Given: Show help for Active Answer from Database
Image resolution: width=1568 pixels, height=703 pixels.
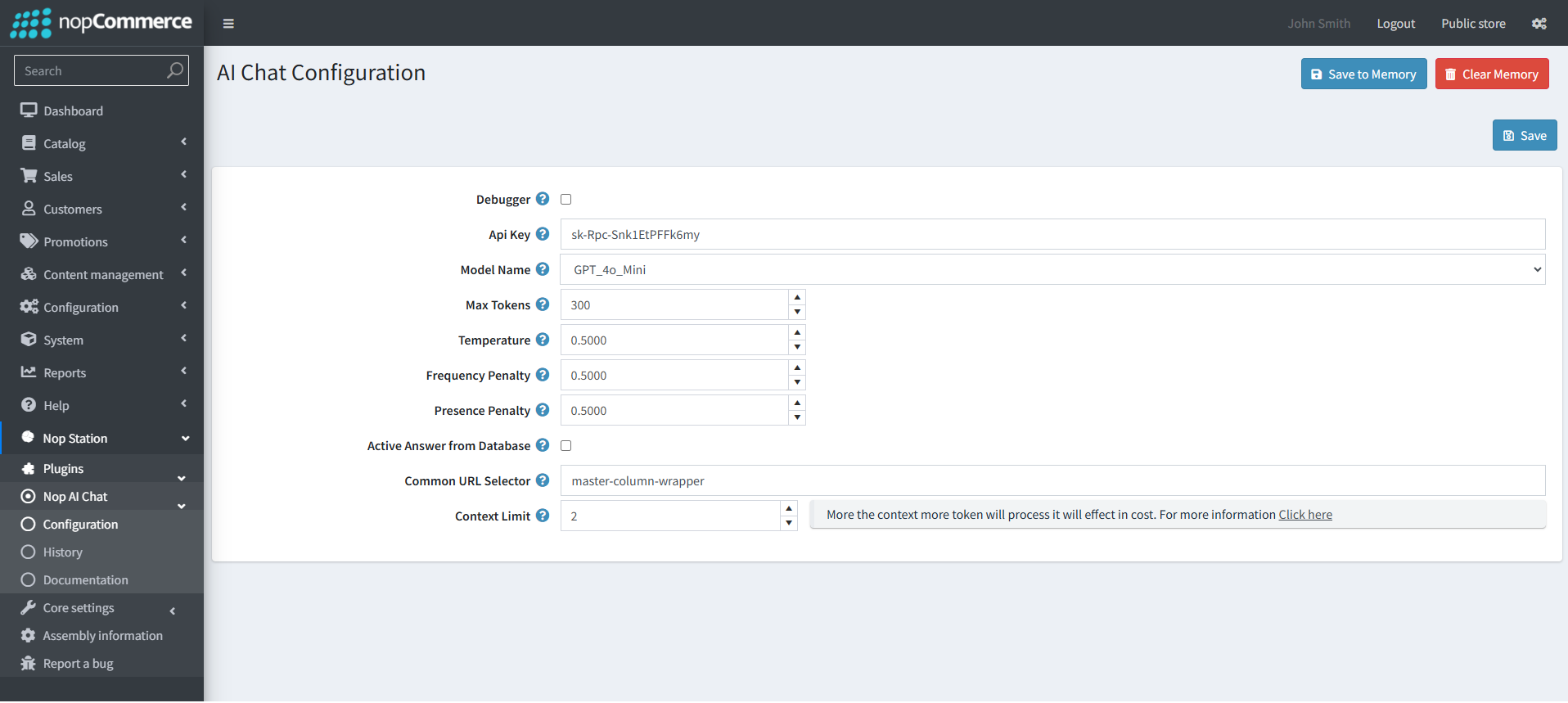Looking at the screenshot, I should (543, 445).
